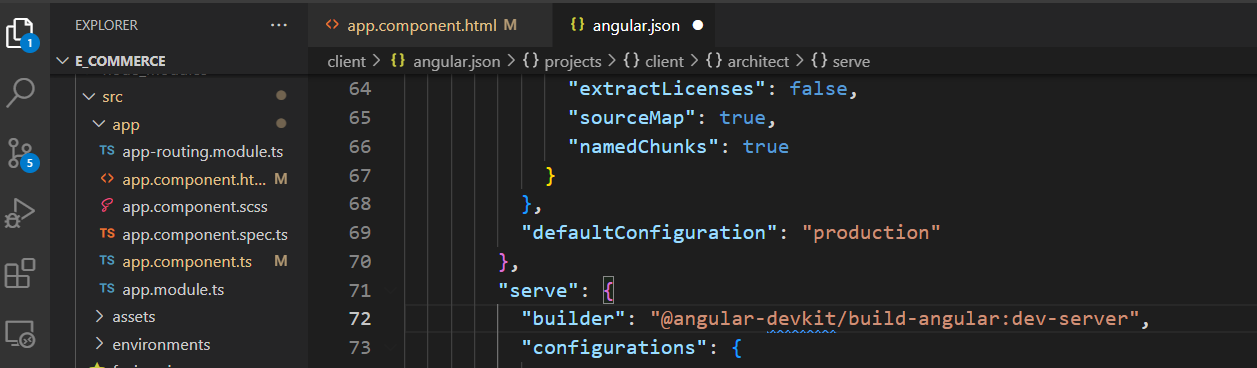Collapse the app folder chevron
This screenshot has height=368, width=1257.
click(98, 125)
